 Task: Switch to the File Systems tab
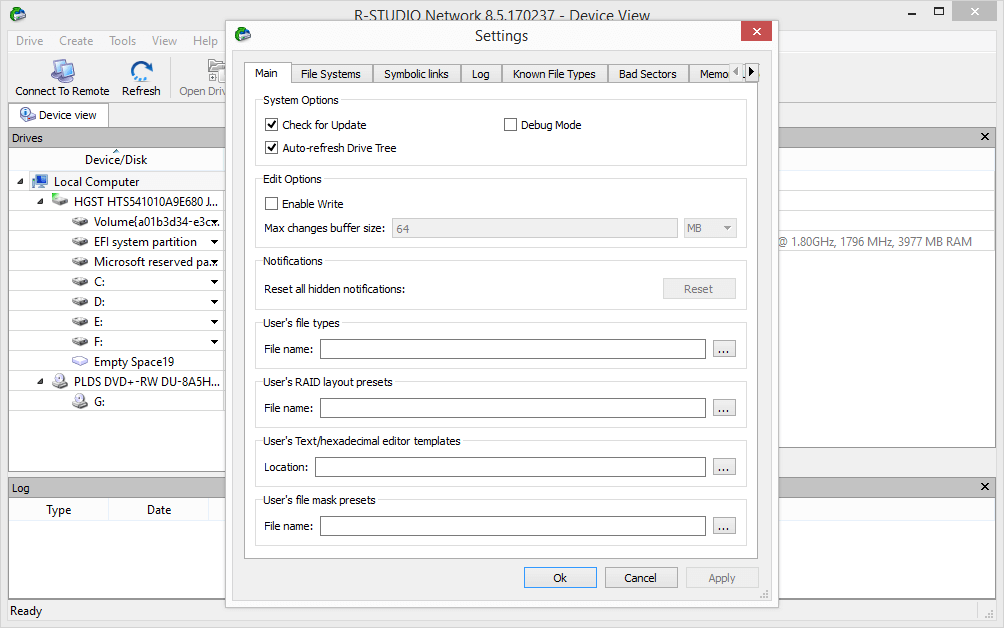(x=330, y=74)
